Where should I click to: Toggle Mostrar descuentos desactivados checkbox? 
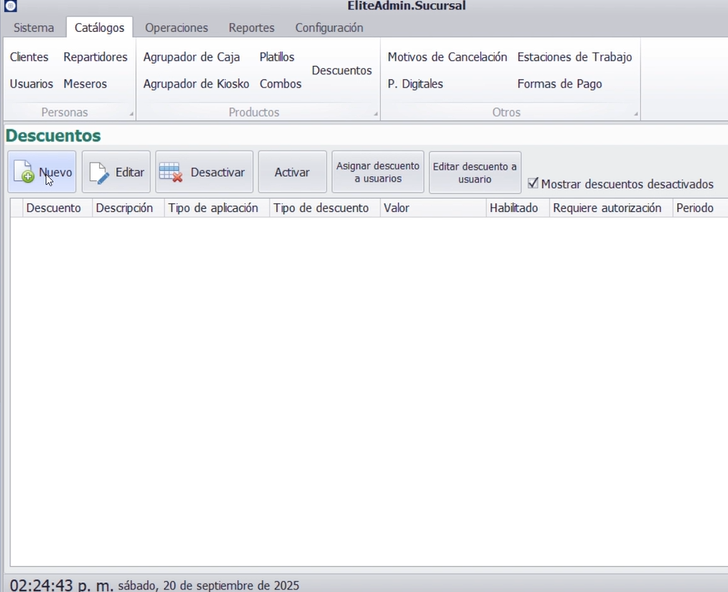pos(533,184)
